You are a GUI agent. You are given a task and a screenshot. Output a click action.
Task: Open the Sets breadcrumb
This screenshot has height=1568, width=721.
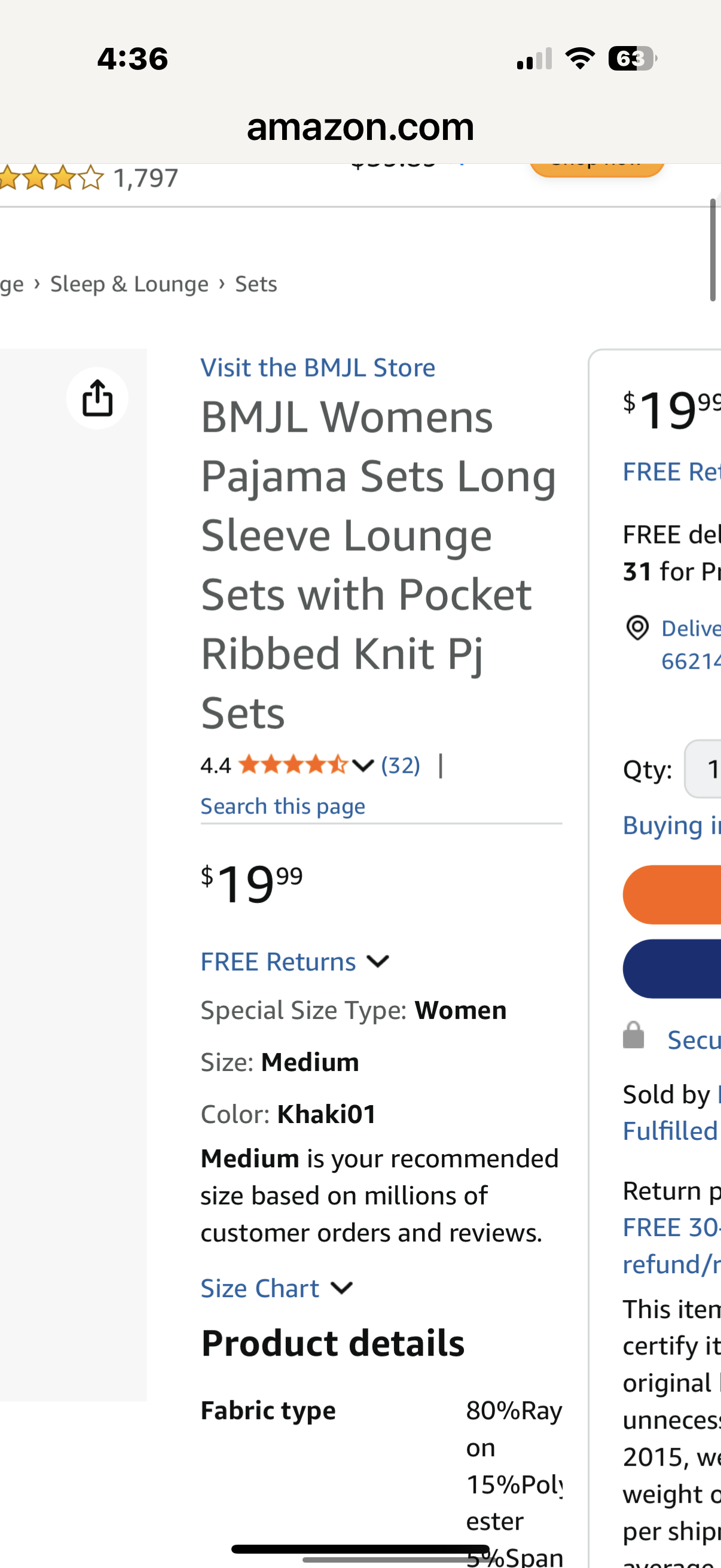click(x=255, y=282)
